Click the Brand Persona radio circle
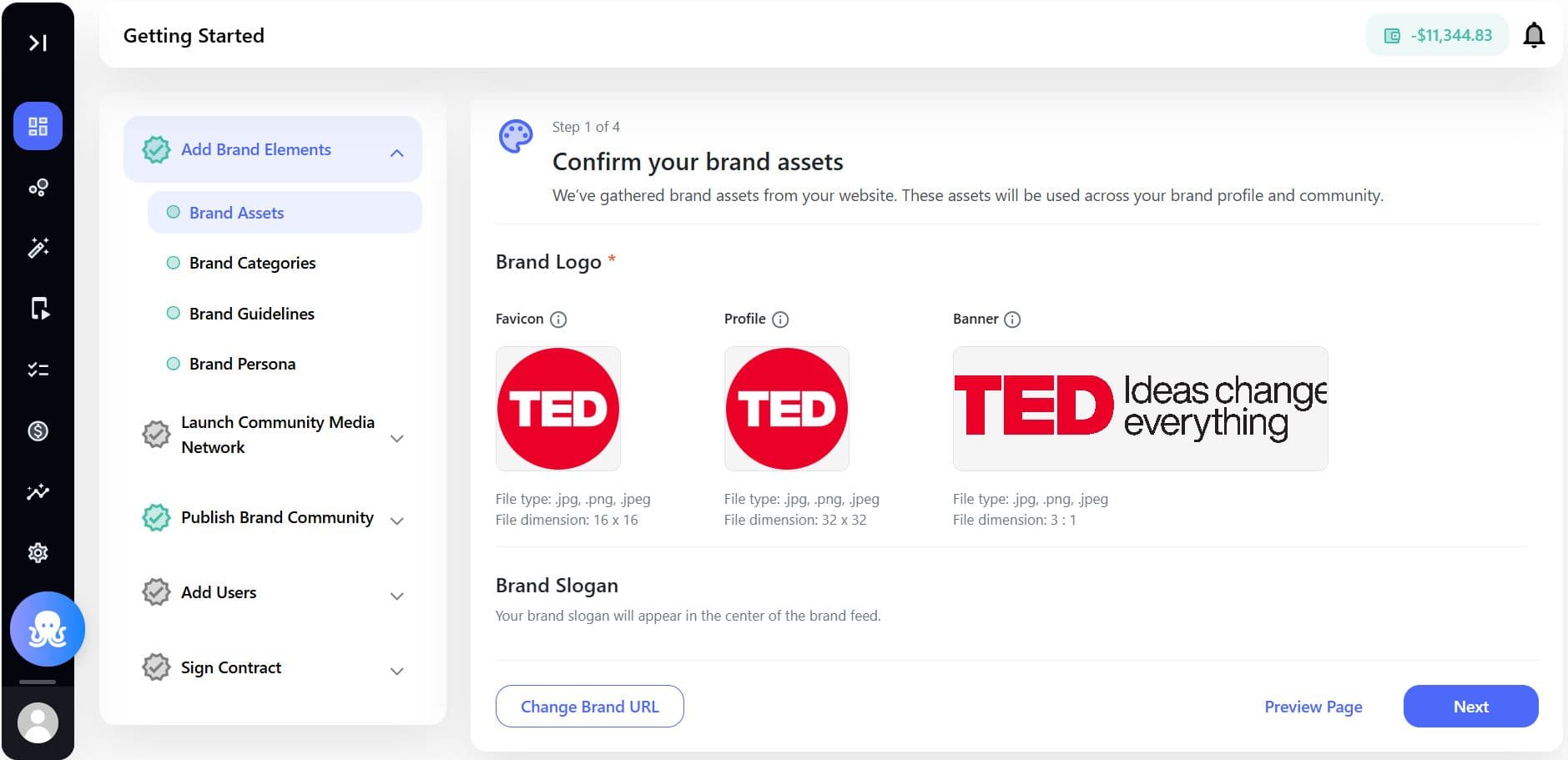Viewport: 1568px width, 760px height. pos(174,364)
